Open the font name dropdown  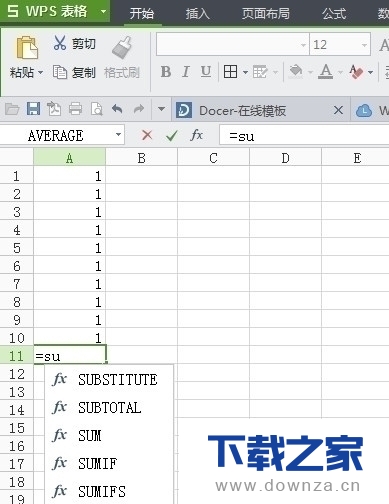tap(303, 45)
